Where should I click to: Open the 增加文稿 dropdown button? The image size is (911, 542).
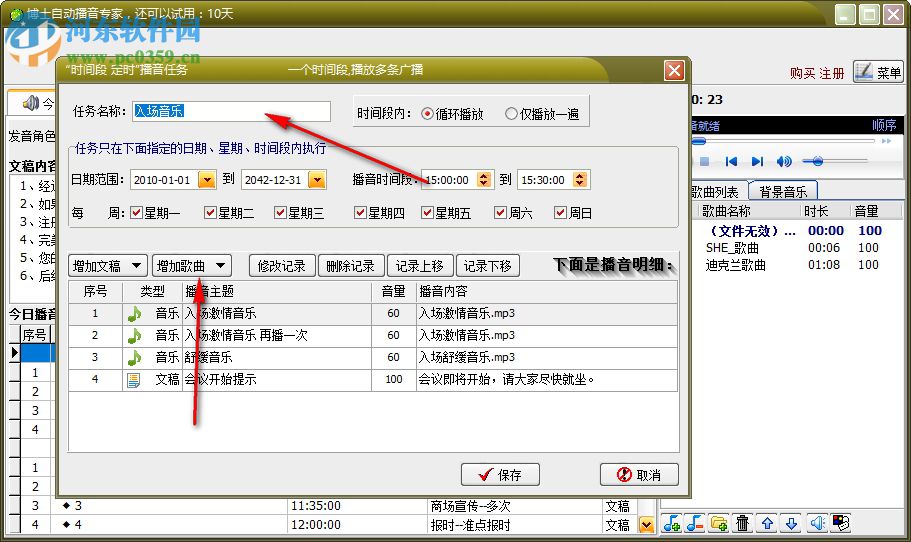point(107,266)
